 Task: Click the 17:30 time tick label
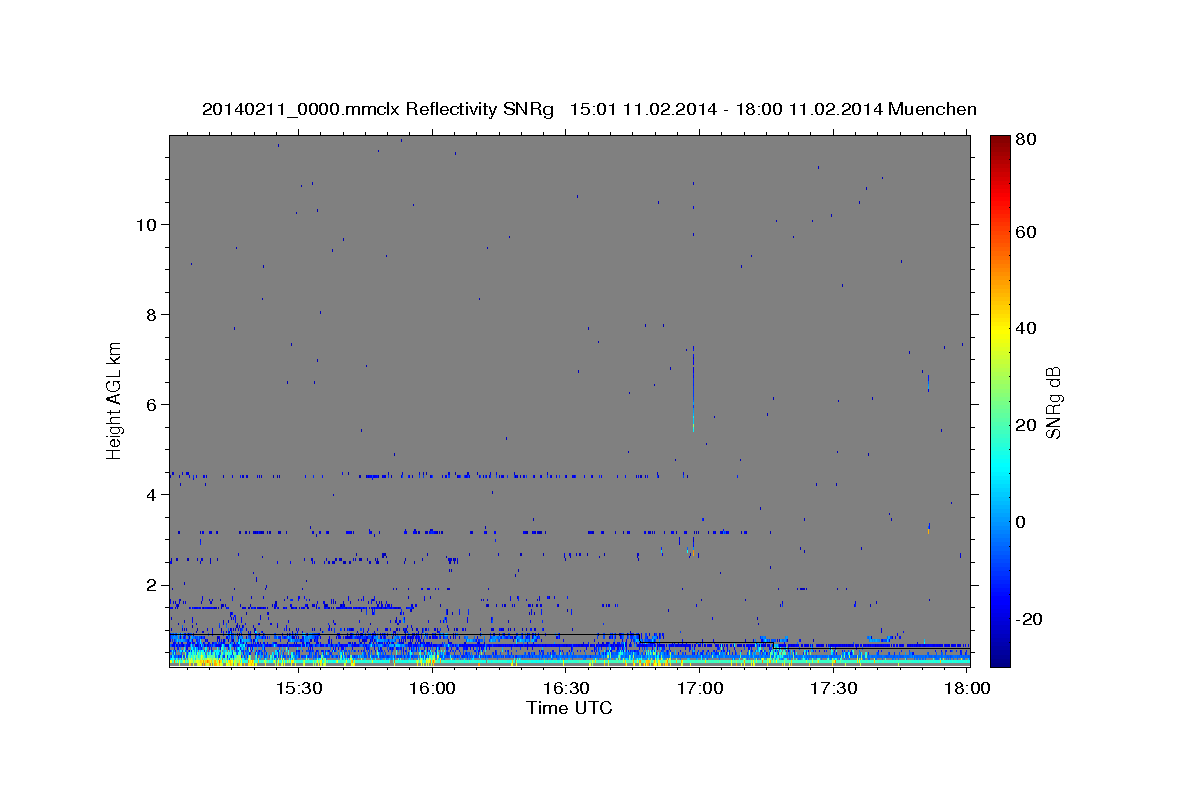834,688
